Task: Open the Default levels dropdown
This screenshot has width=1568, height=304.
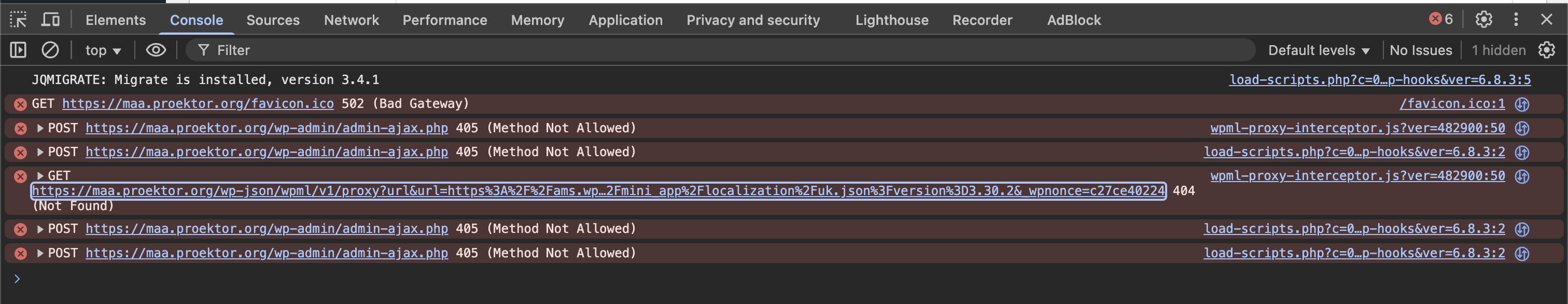Action: click(1319, 50)
